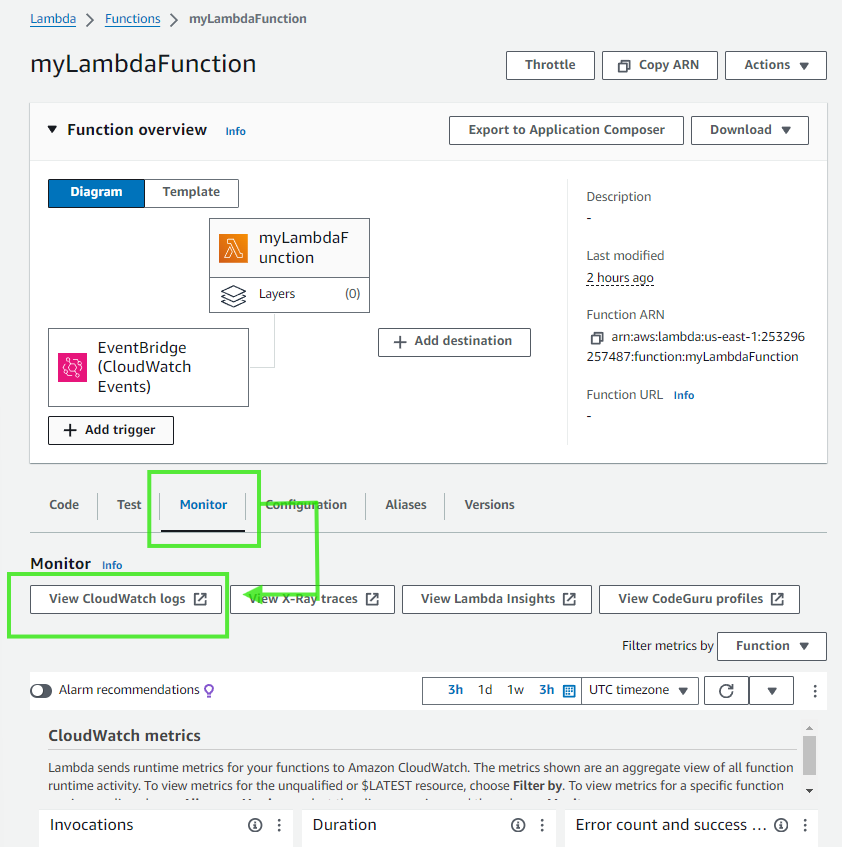Switch to the Template view option
842x847 pixels.
191,192
